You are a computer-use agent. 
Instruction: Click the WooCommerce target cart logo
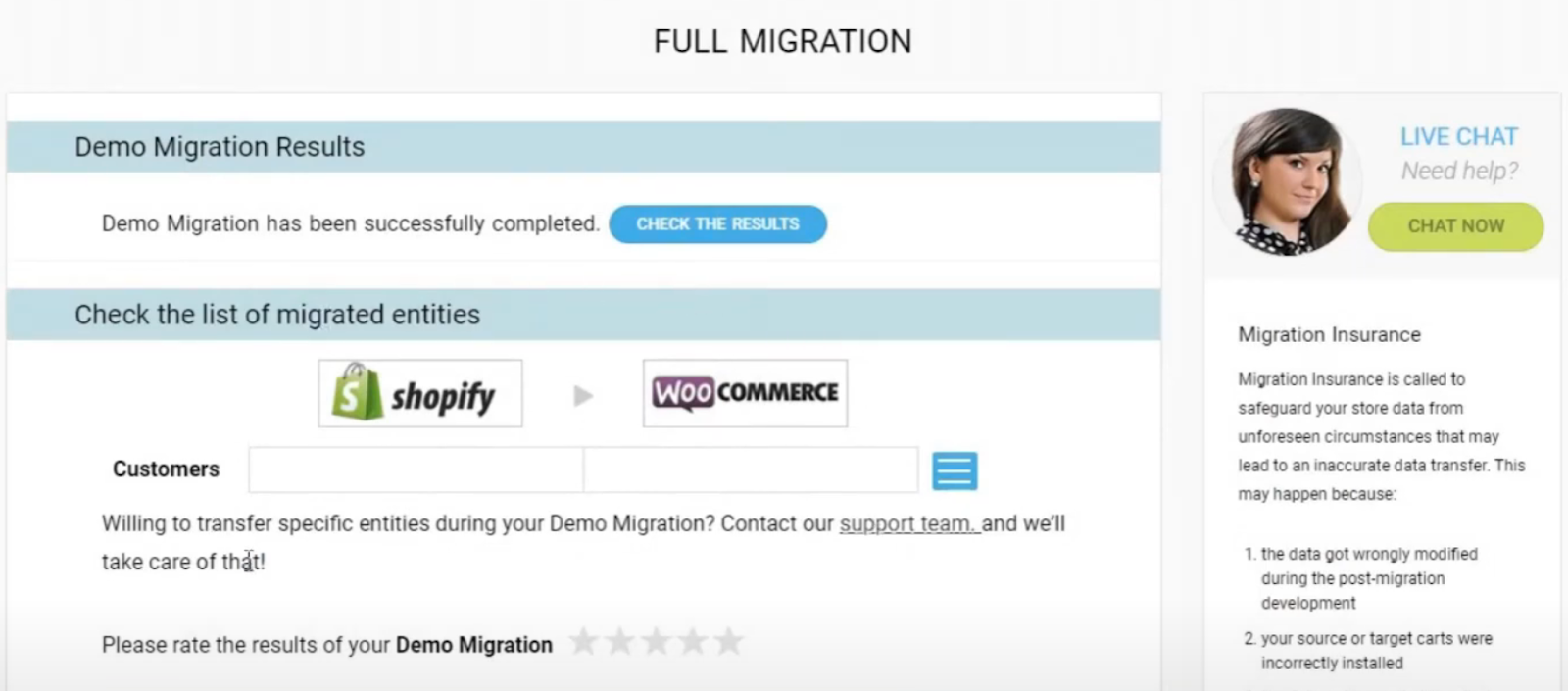[745, 393]
